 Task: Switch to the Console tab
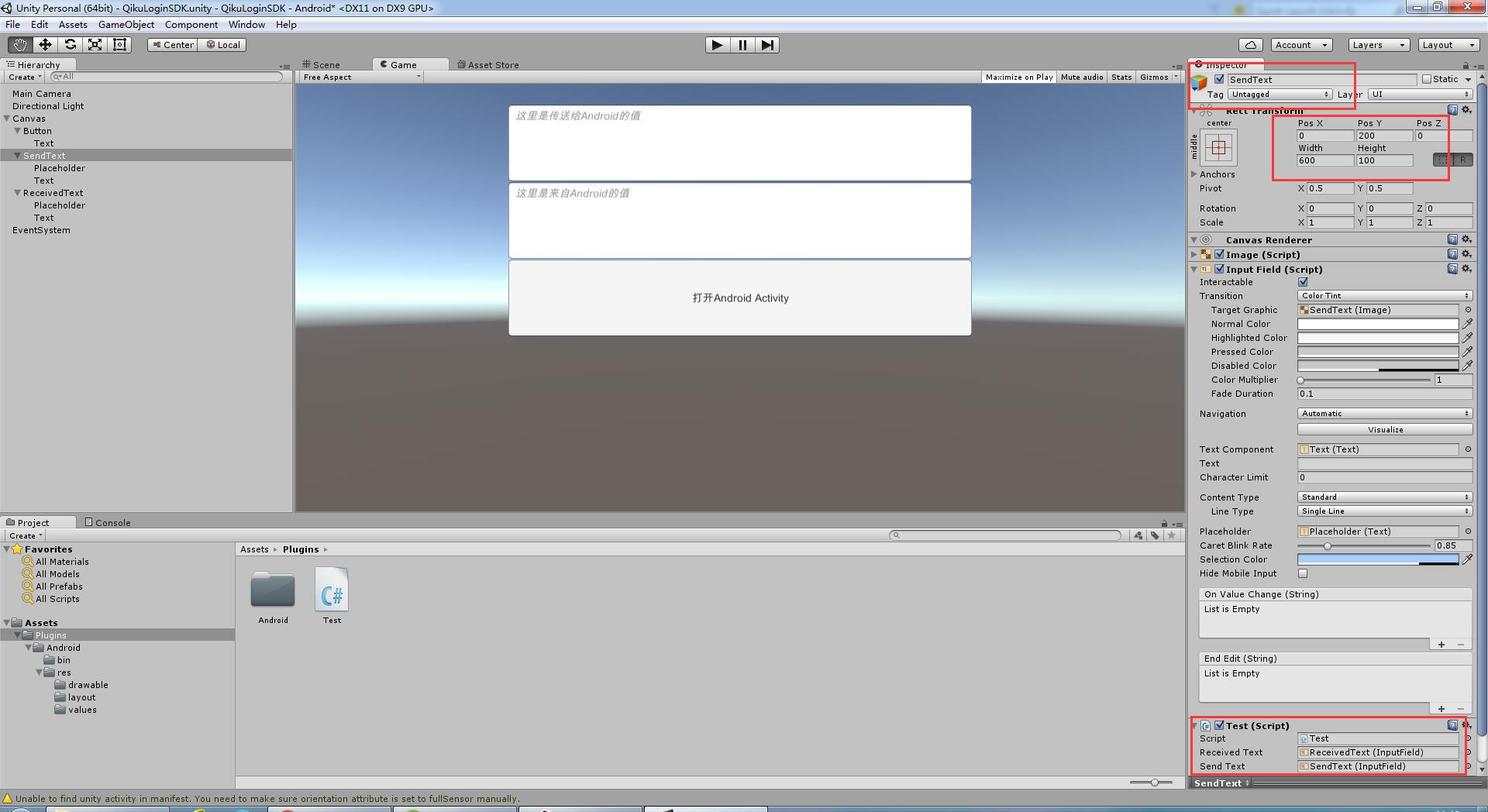point(108,523)
